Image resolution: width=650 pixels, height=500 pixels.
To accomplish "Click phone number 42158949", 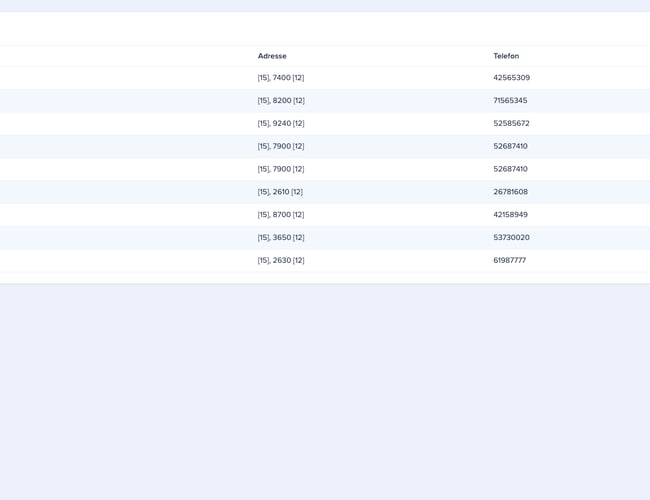I will [x=510, y=215].
